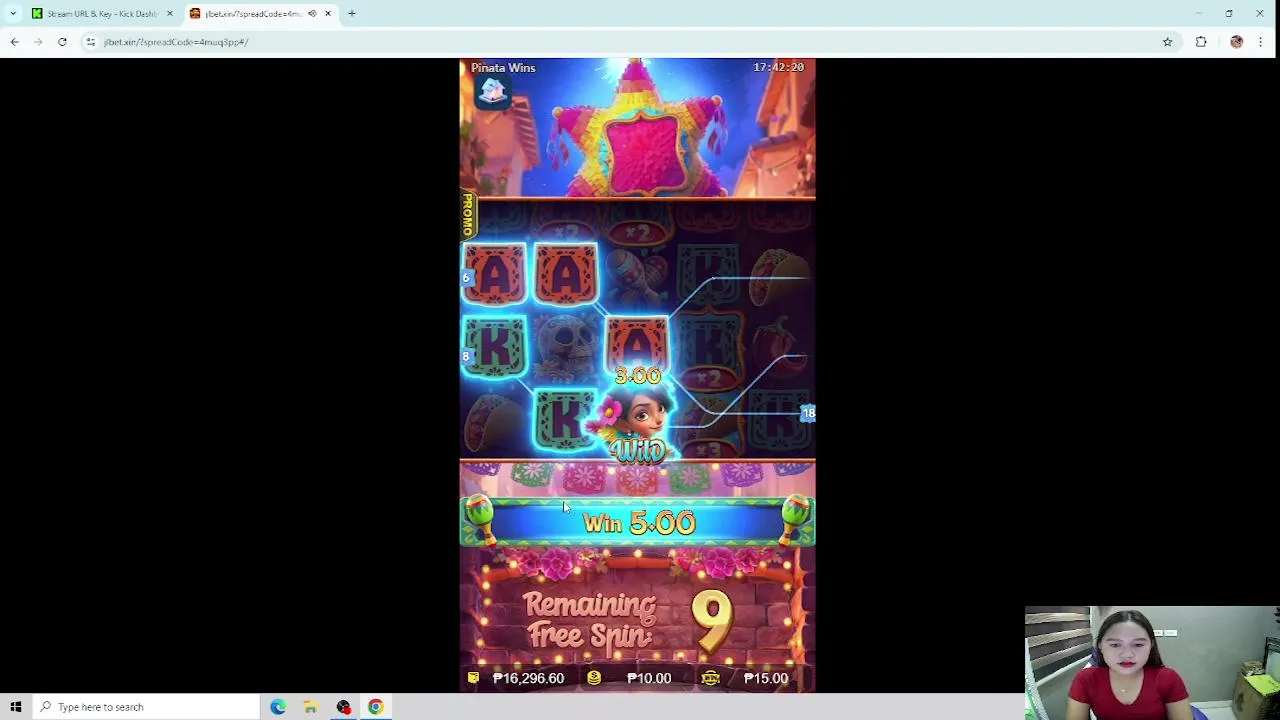
Task: Reload the current page
Action: point(62,42)
